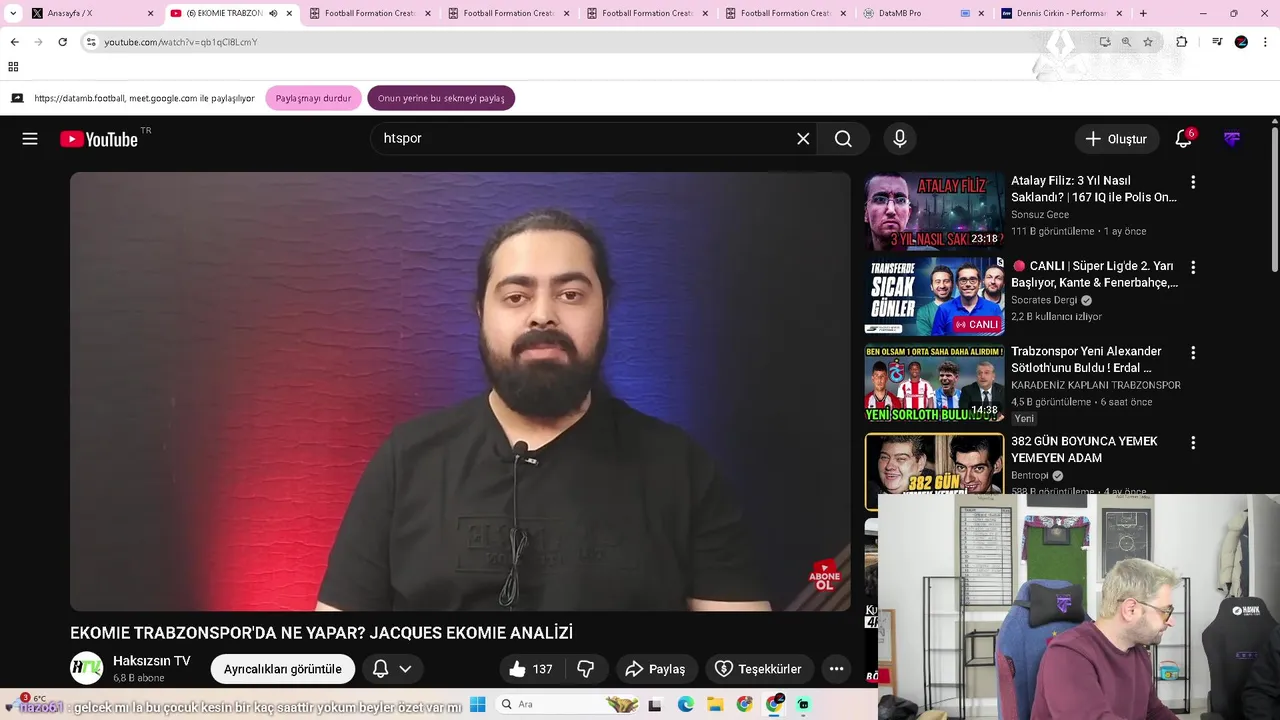Open YouTube notifications bell
This screenshot has width=1280, height=720.
(x=1183, y=139)
